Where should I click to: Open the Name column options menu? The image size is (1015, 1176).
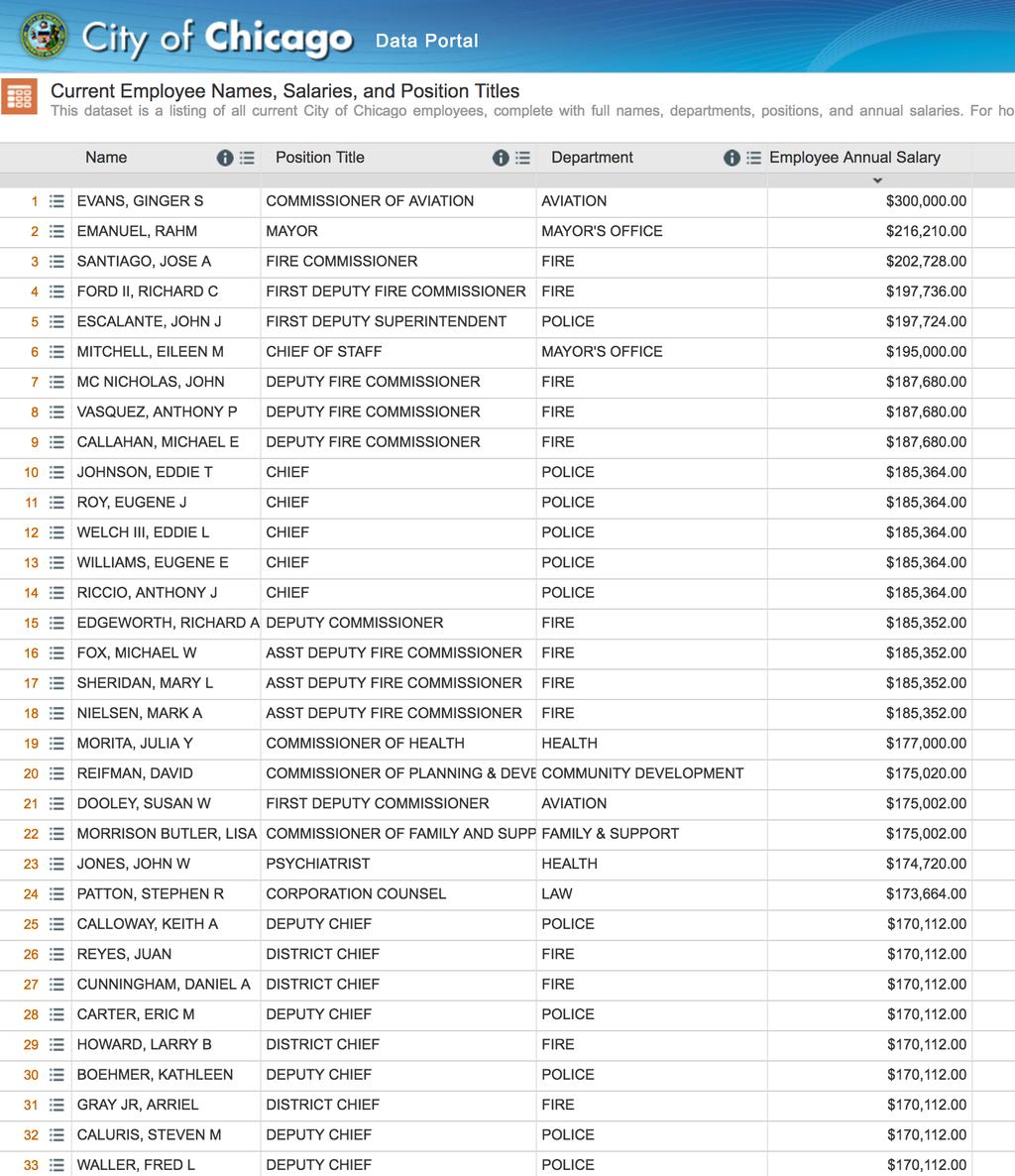(247, 158)
